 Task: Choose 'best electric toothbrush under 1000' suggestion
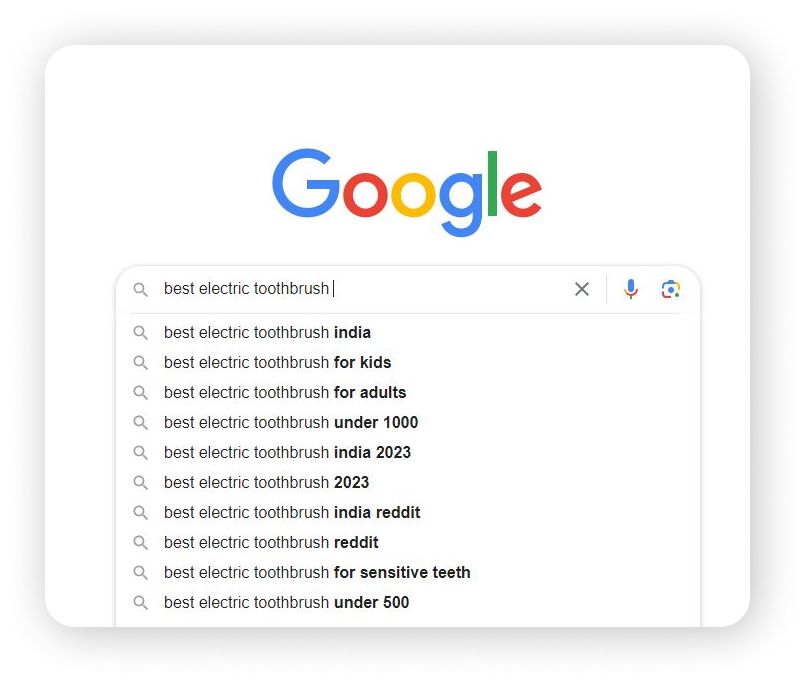tap(408, 423)
